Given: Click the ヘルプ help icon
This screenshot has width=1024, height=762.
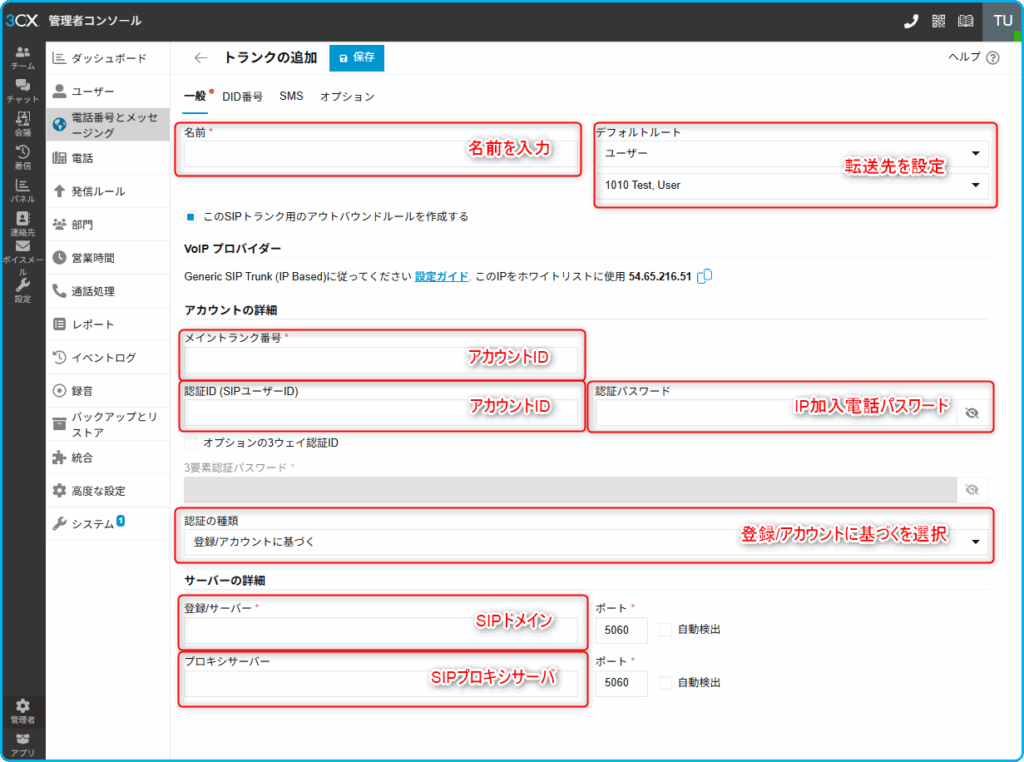Looking at the screenshot, I should click(992, 58).
